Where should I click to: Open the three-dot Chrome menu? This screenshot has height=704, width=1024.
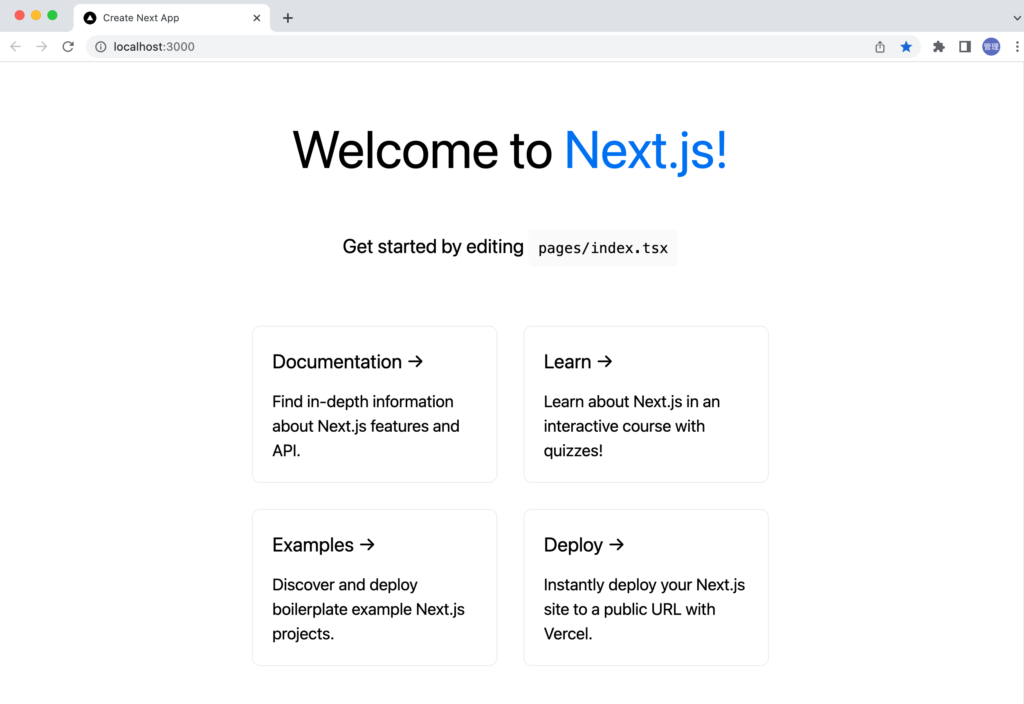(1017, 46)
